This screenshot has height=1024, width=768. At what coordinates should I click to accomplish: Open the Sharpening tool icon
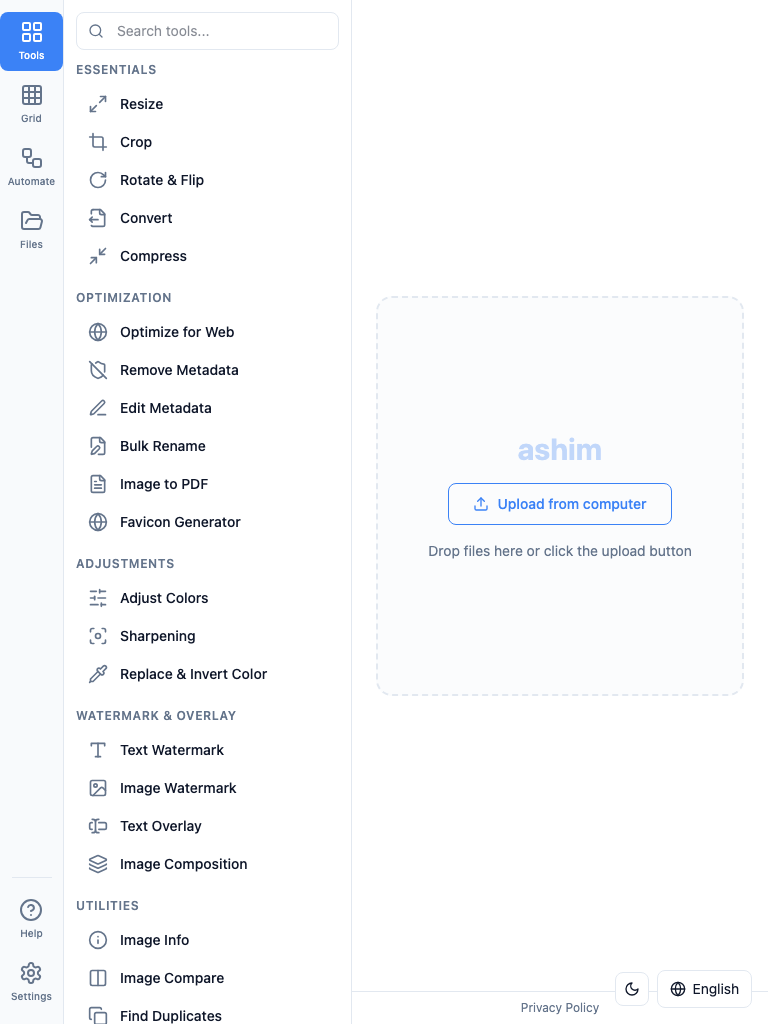(x=98, y=636)
